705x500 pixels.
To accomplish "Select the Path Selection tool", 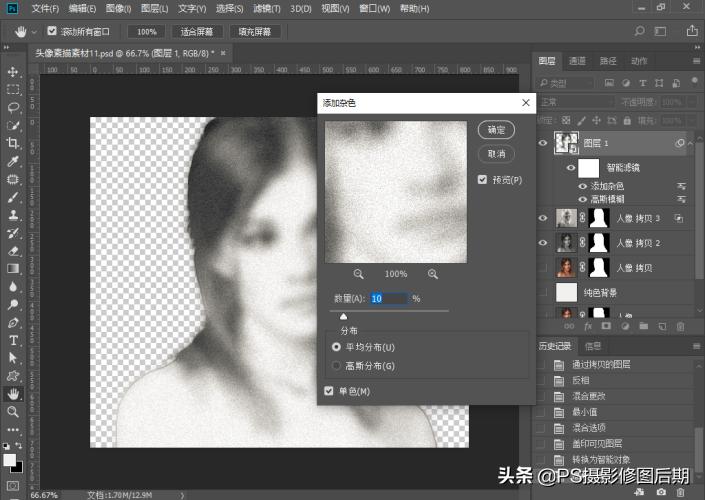I will click(x=13, y=358).
